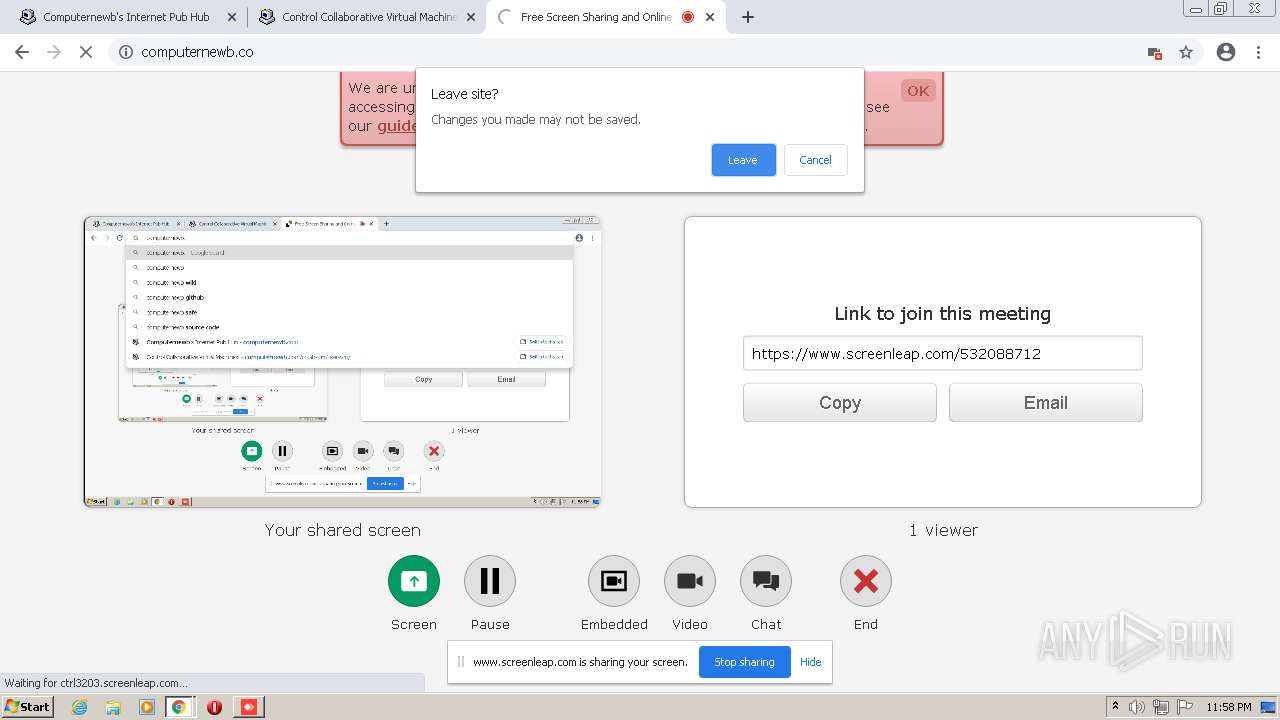Screen dimensions: 1280x720
Task: View site information icon in address bar
Action: 126,52
